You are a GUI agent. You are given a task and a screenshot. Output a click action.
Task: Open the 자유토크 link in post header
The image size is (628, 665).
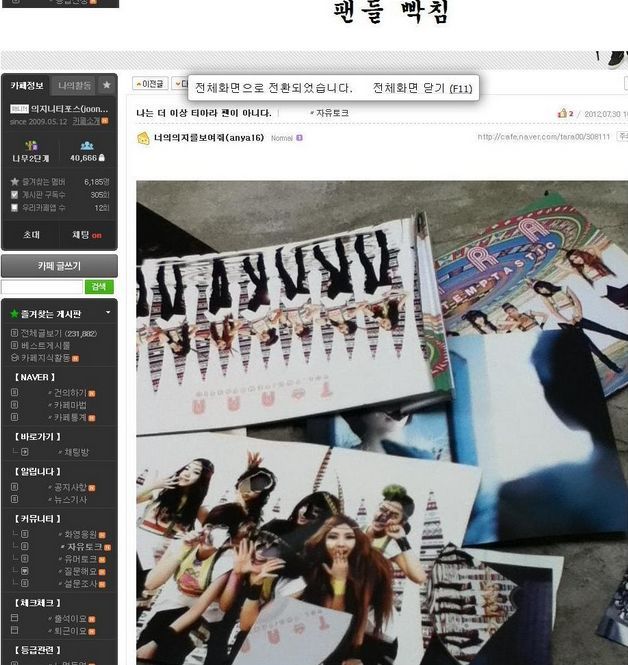point(332,113)
